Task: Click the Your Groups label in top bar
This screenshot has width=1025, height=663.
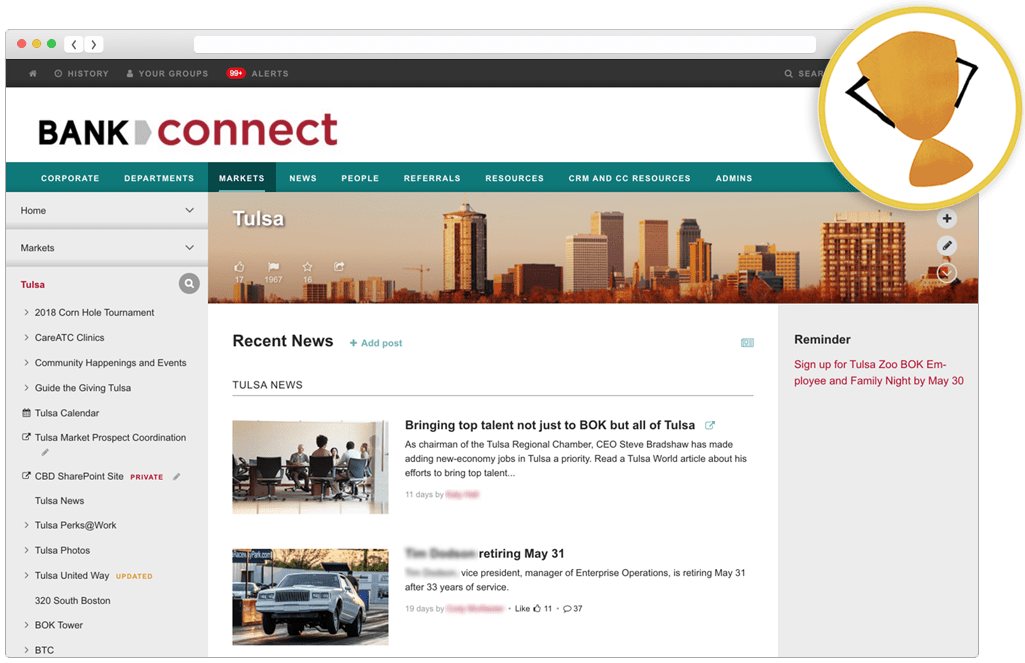Action: click(173, 74)
